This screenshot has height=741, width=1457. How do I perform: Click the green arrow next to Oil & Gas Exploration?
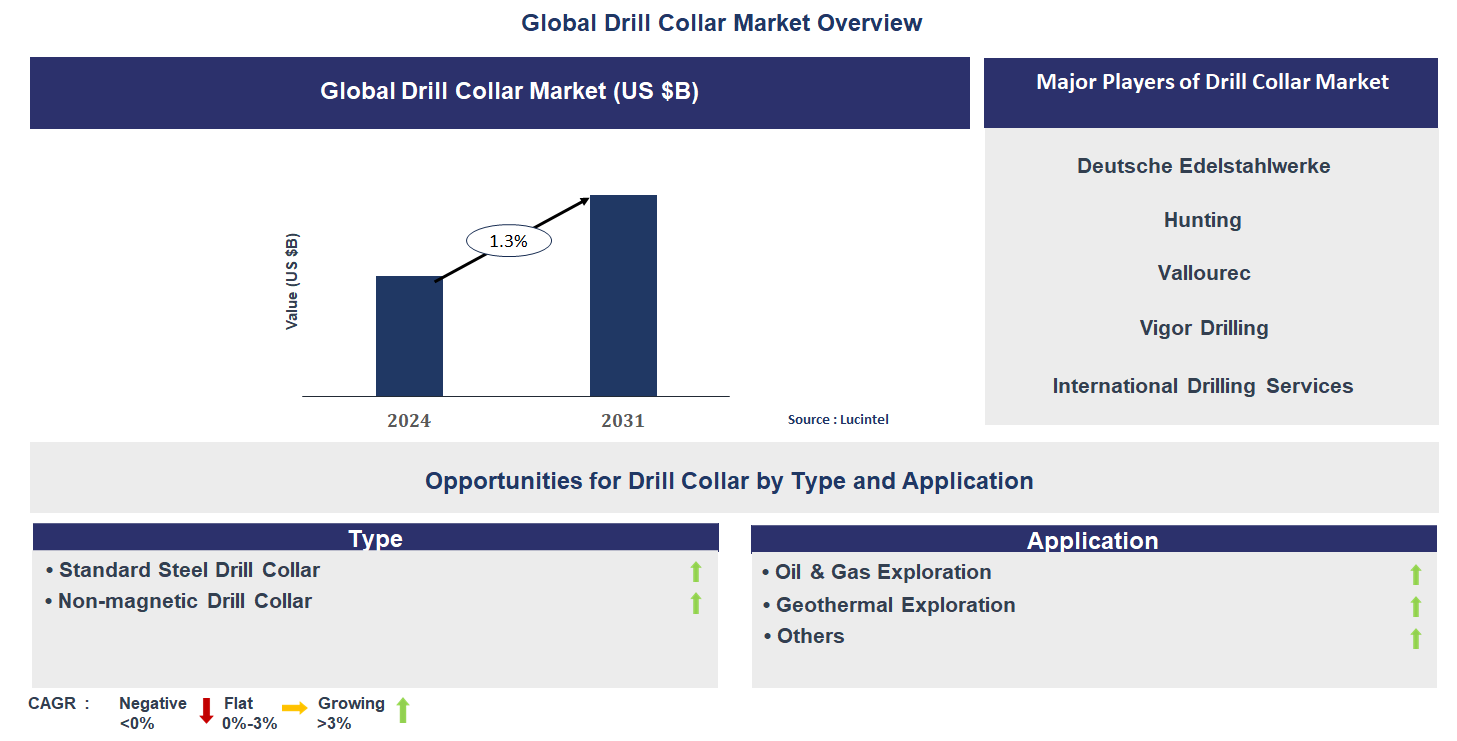tap(1415, 574)
